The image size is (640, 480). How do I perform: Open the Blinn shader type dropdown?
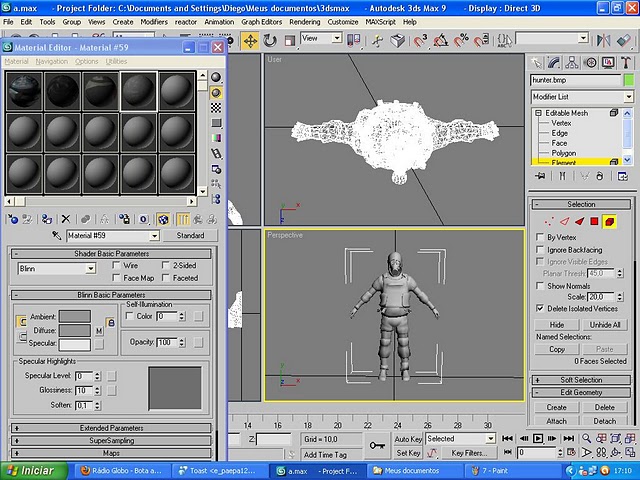pyautogui.click(x=91, y=269)
